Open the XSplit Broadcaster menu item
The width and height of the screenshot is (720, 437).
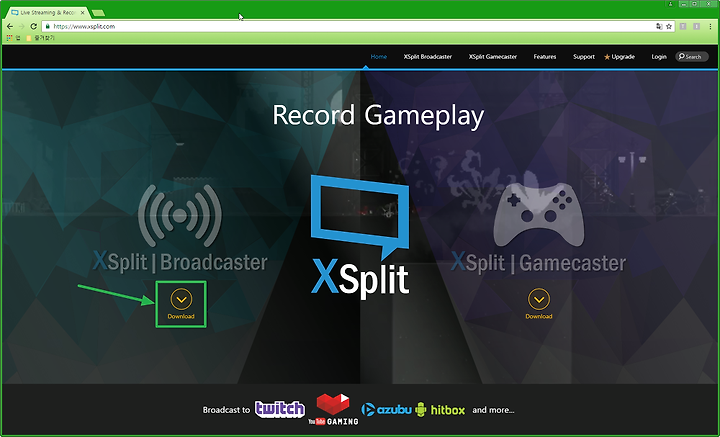(428, 57)
